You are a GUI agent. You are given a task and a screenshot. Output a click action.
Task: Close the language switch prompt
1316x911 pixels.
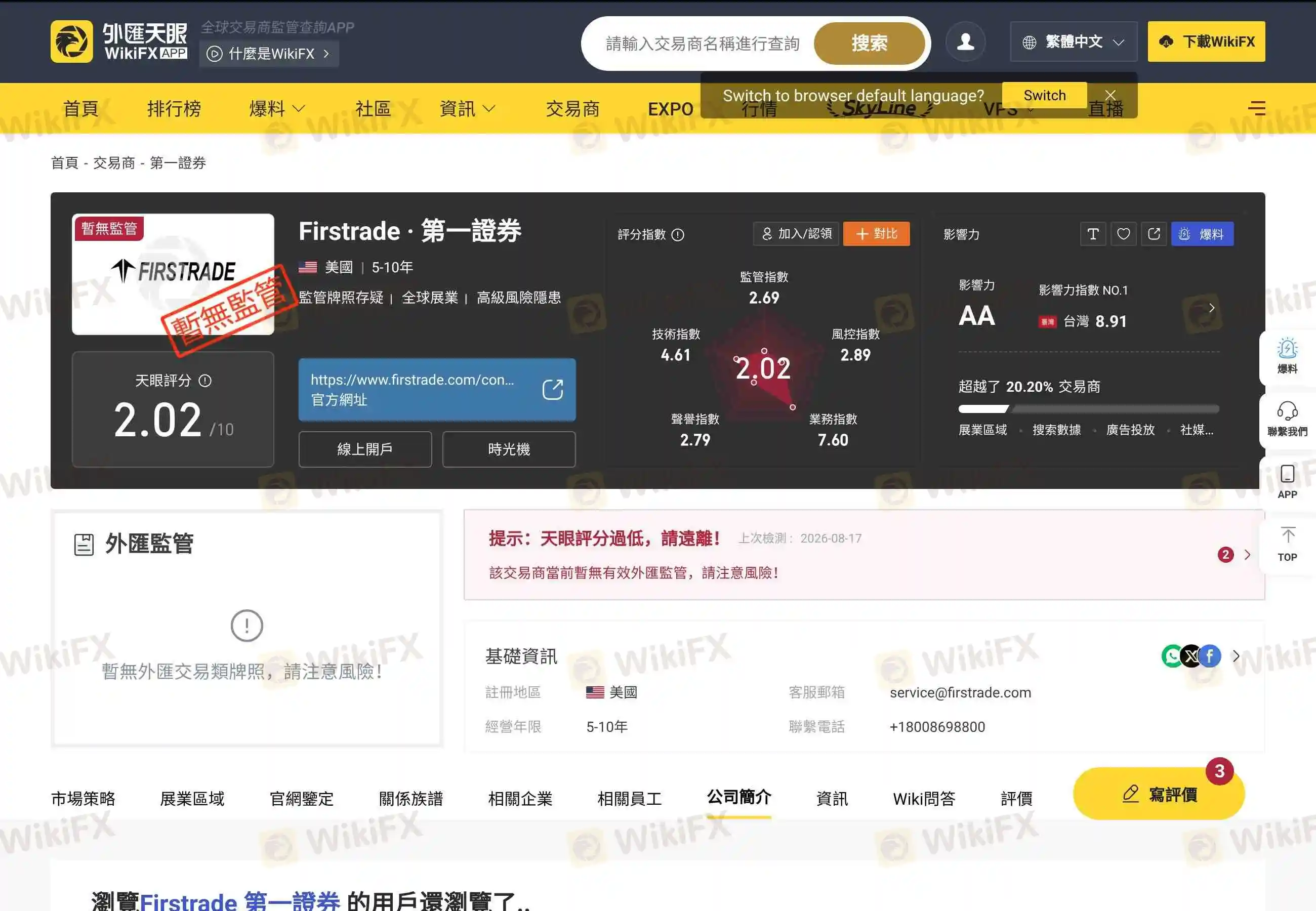click(x=1109, y=95)
